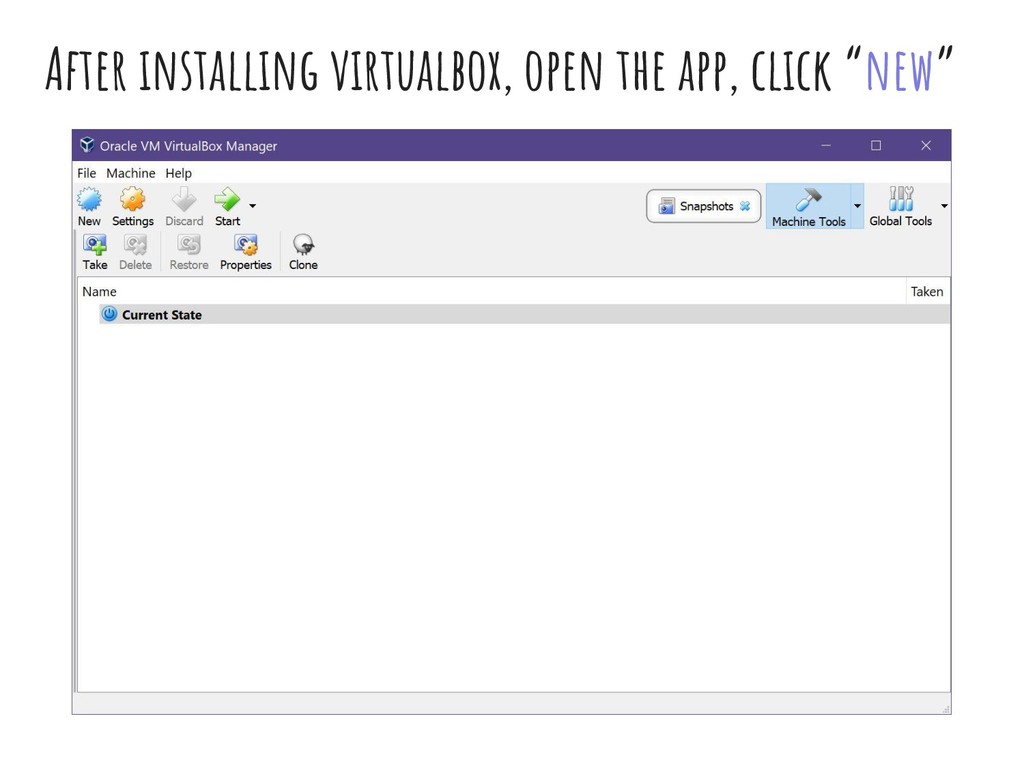Close the VirtualBox Manager window
This screenshot has height=768, width=1024.
click(x=926, y=145)
